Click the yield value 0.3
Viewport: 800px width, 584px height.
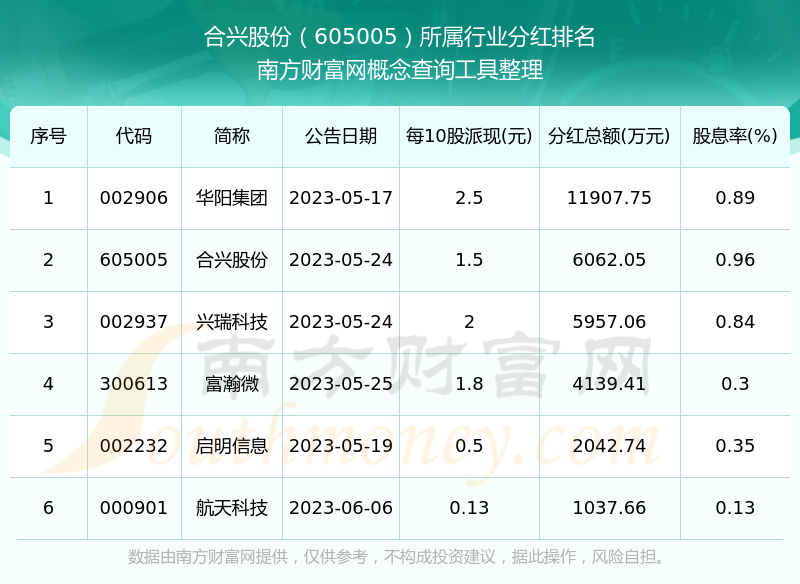[735, 384]
